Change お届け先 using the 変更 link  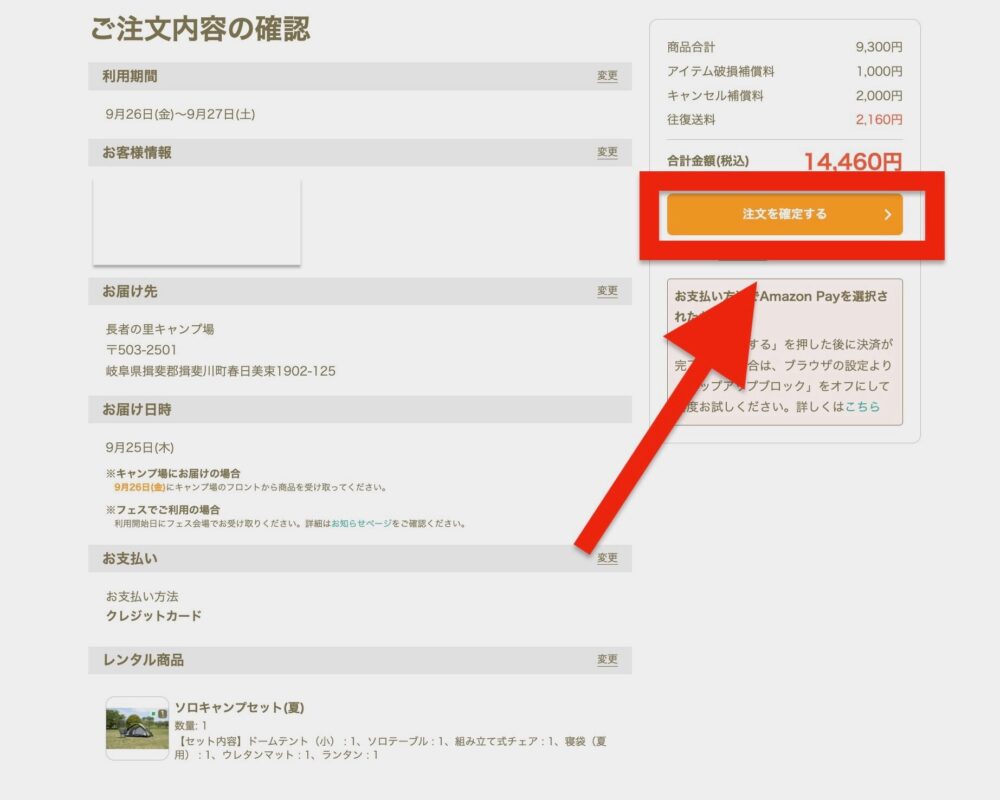coord(607,291)
